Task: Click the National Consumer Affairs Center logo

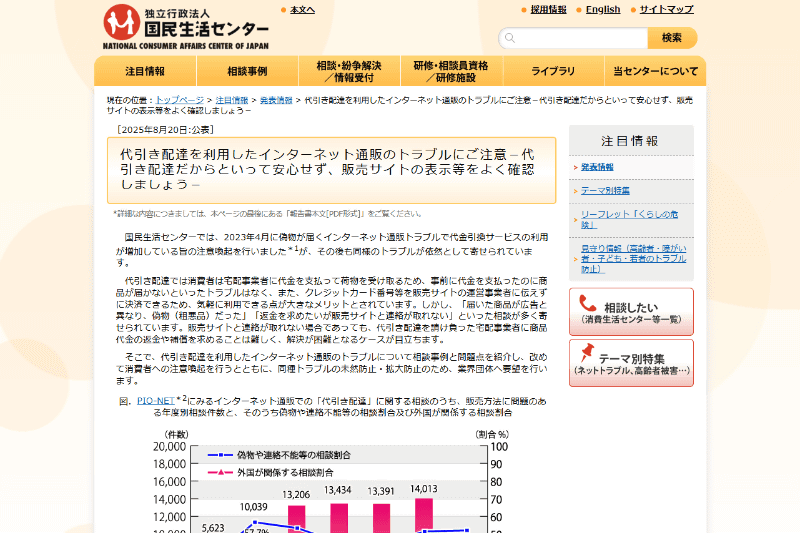Action: click(x=186, y=27)
